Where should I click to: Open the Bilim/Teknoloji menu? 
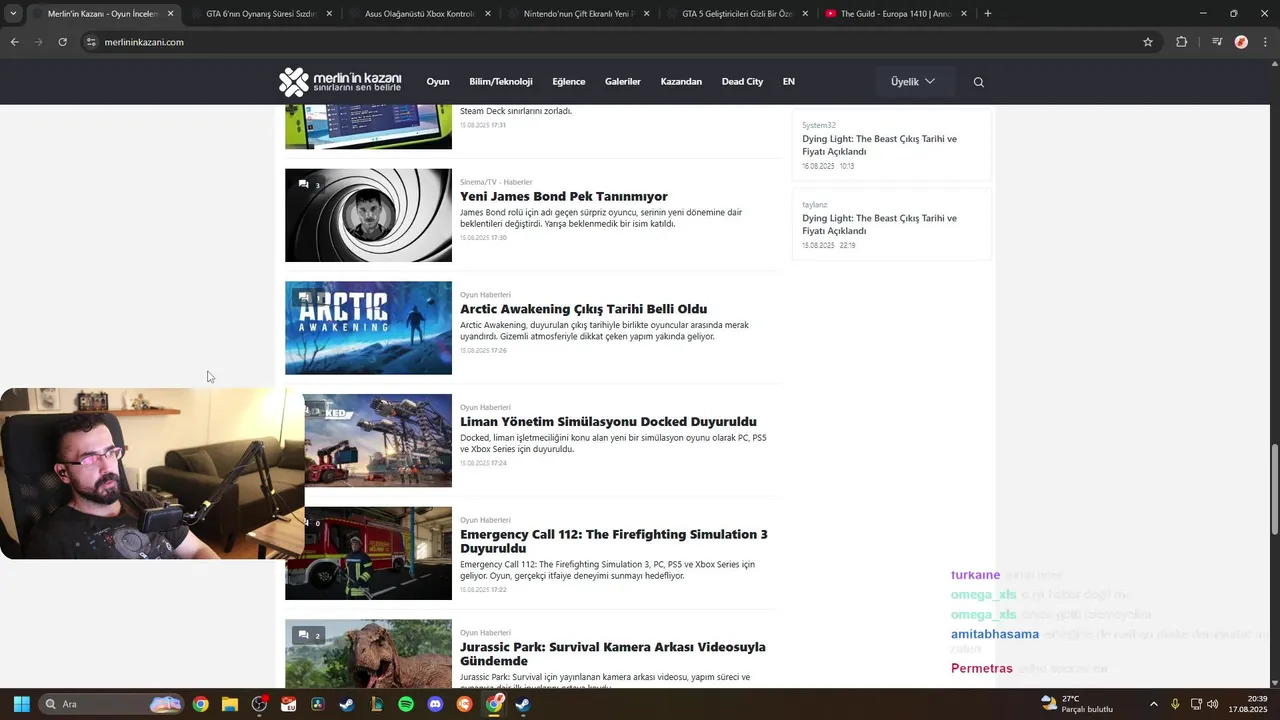tap(501, 82)
